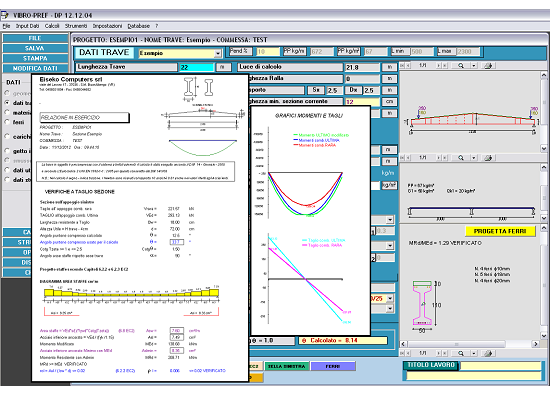Click the green SELLA SINISTRA button
This screenshot has width=550, height=400.
[x=287, y=366]
